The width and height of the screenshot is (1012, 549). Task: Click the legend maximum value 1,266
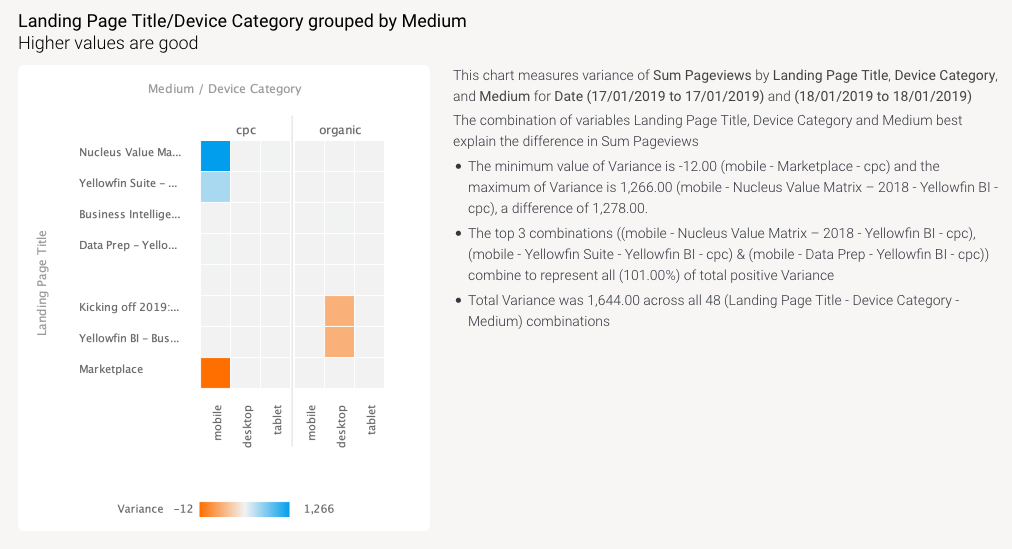[318, 509]
